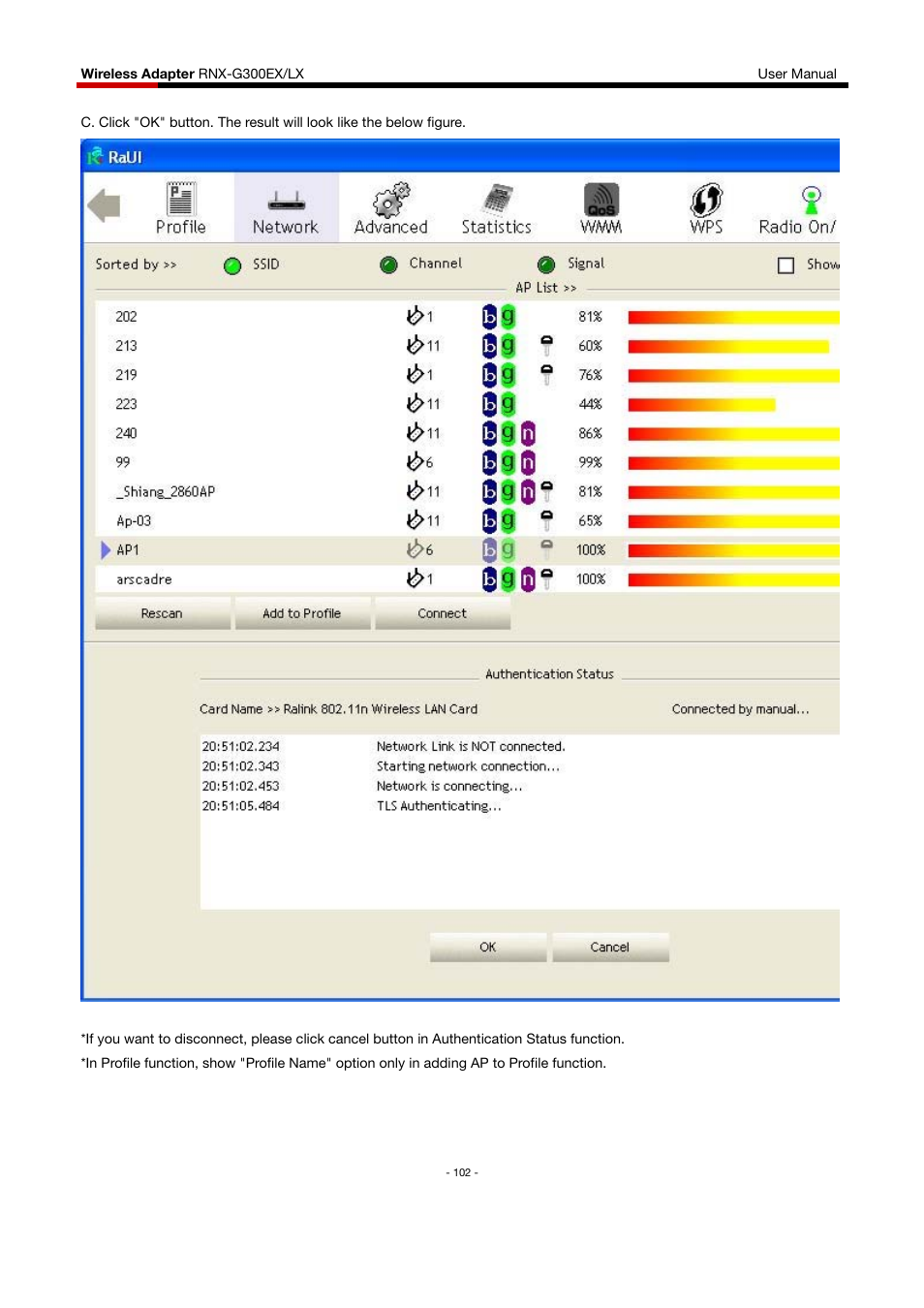Switch to the Advanced tab label

coord(391,227)
